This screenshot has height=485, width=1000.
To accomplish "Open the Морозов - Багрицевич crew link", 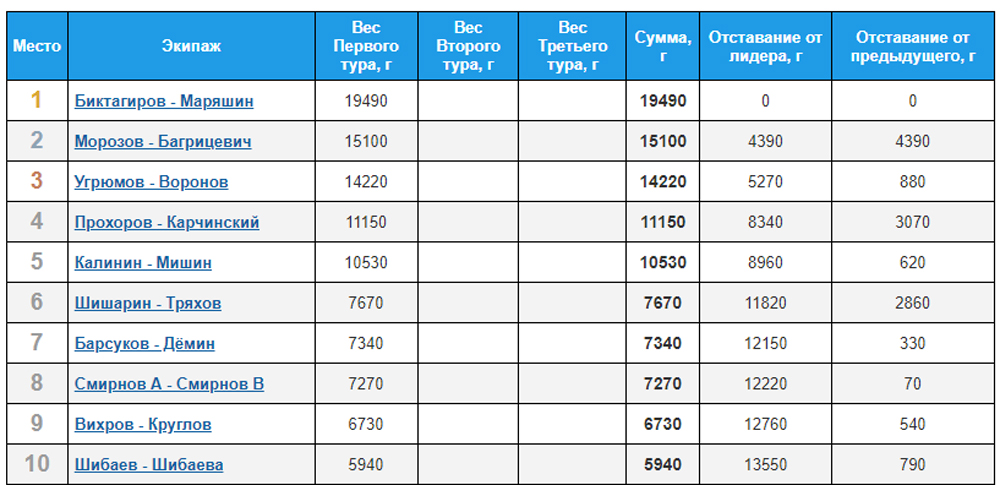I will 163,141.
